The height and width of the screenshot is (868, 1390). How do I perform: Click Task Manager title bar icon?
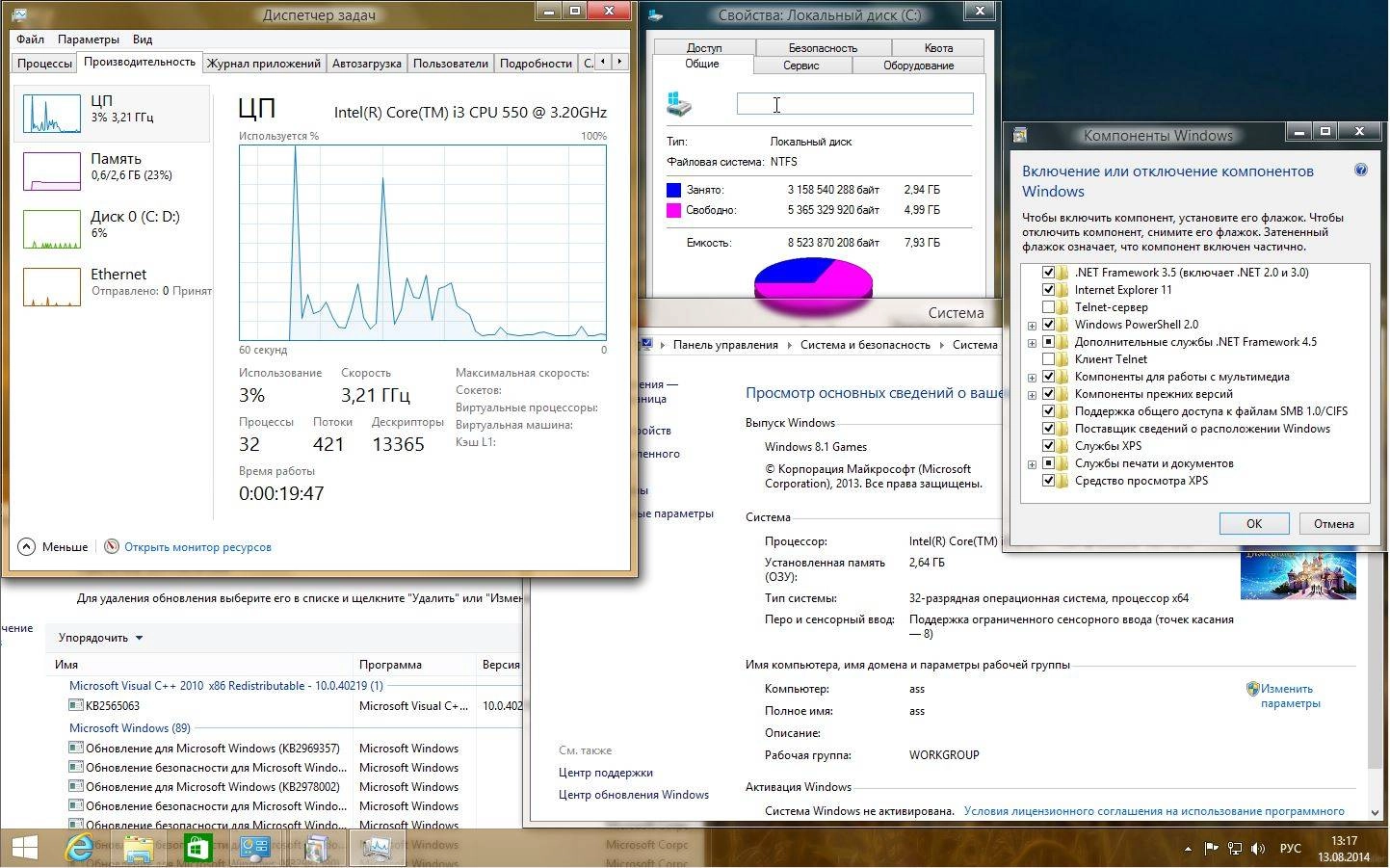pyautogui.click(x=19, y=14)
